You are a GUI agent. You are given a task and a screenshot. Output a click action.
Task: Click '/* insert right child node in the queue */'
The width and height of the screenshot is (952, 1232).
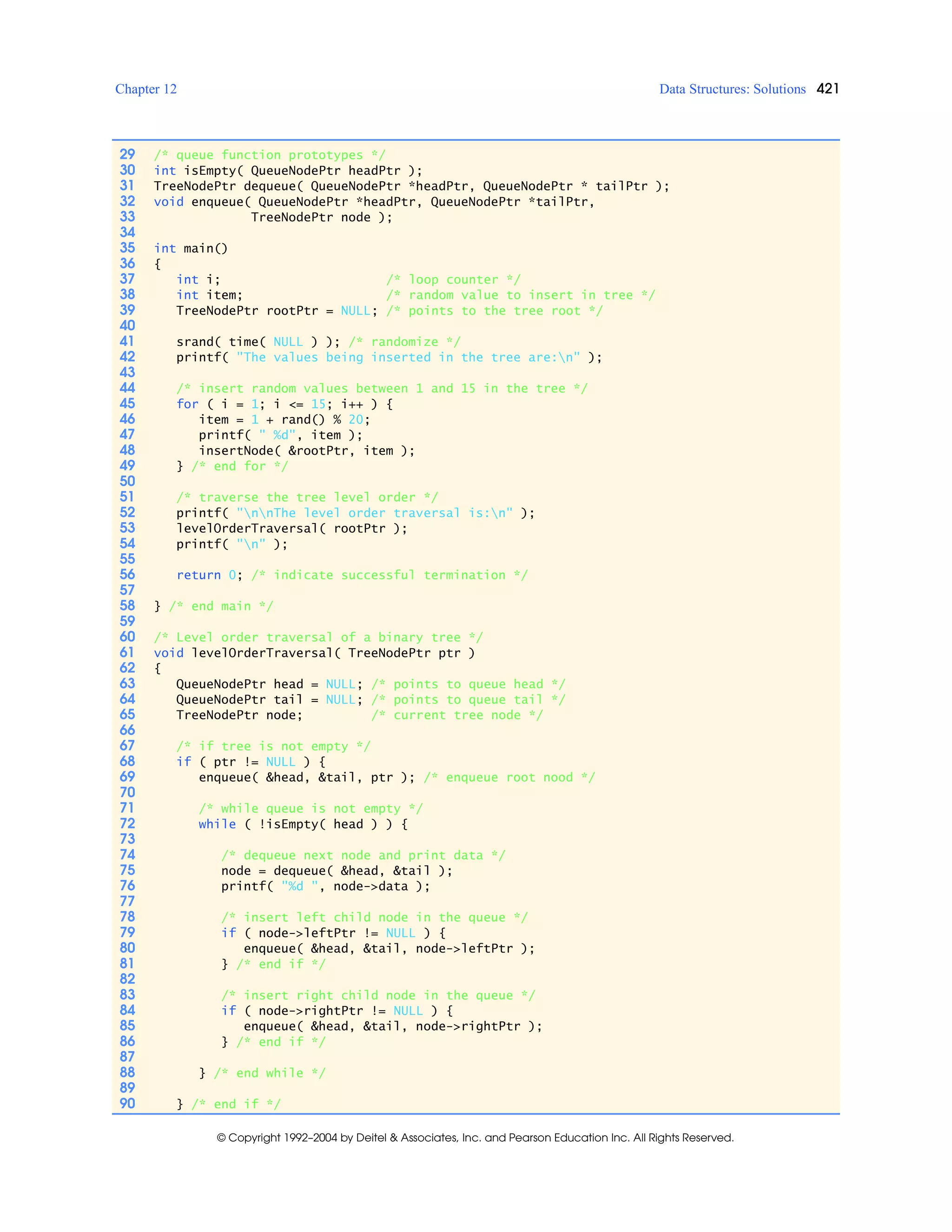[378, 996]
